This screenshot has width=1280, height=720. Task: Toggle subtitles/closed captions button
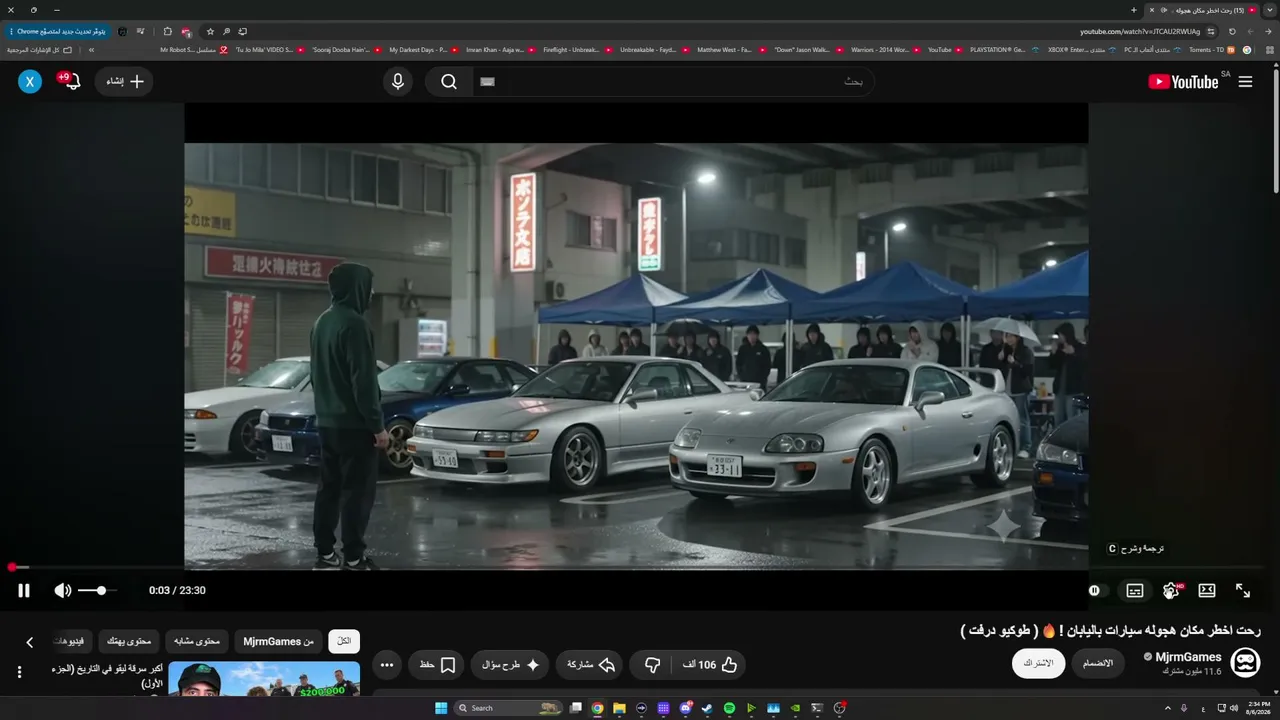coord(1135,591)
